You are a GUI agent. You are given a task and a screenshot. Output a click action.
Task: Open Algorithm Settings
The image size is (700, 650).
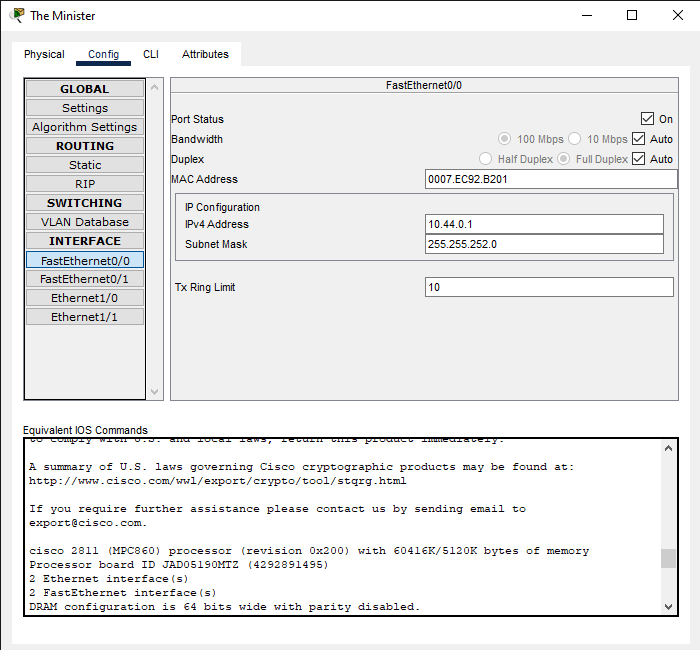[x=85, y=127]
